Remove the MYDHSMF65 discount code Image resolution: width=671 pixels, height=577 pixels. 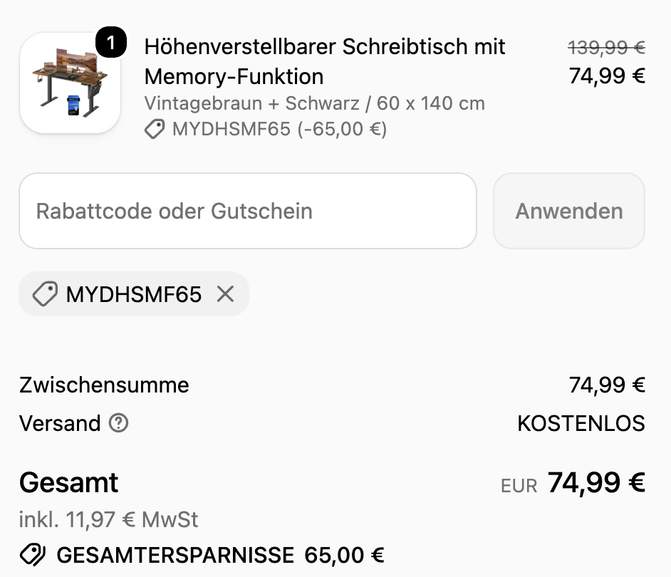(x=225, y=294)
